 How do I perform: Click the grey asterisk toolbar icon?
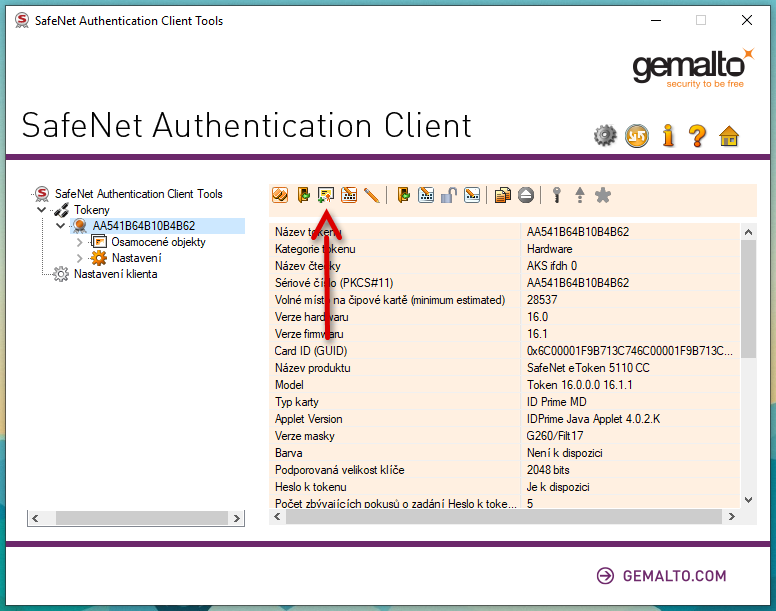coord(603,195)
